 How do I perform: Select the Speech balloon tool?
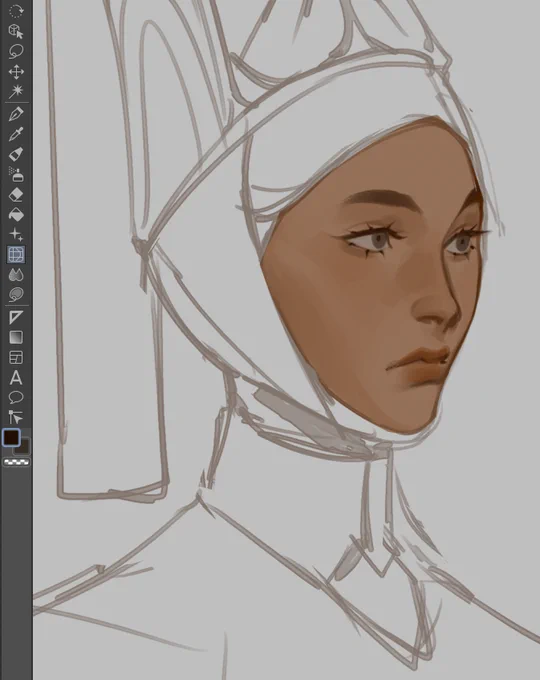point(16,397)
